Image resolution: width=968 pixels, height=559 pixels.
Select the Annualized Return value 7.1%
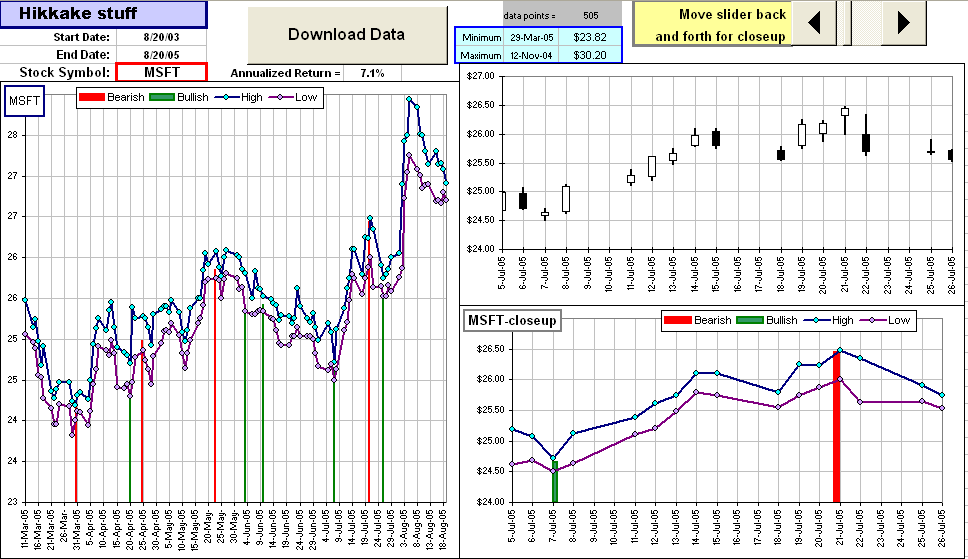[372, 73]
